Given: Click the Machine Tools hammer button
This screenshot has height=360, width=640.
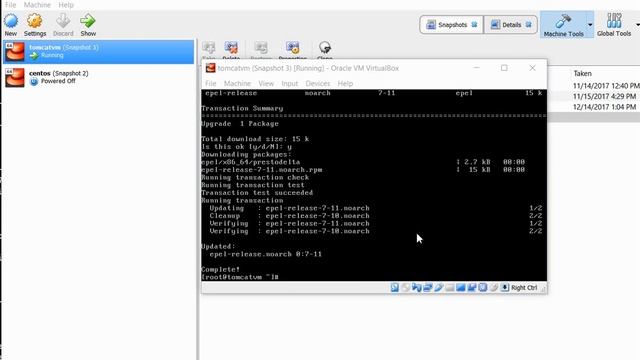Looking at the screenshot, I should 563,25.
